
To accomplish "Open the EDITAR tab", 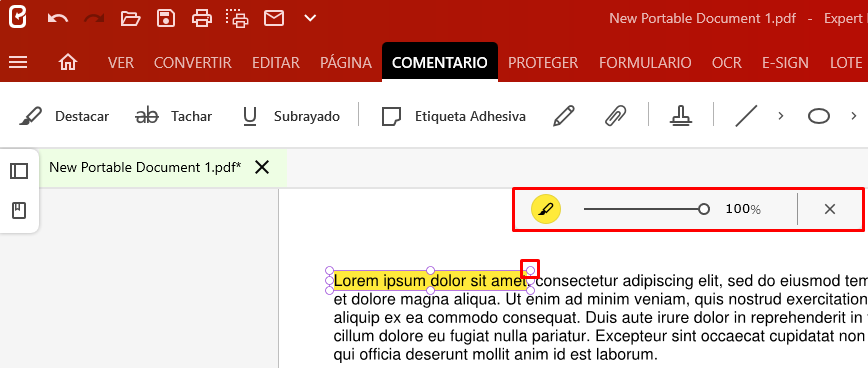I will (276, 63).
